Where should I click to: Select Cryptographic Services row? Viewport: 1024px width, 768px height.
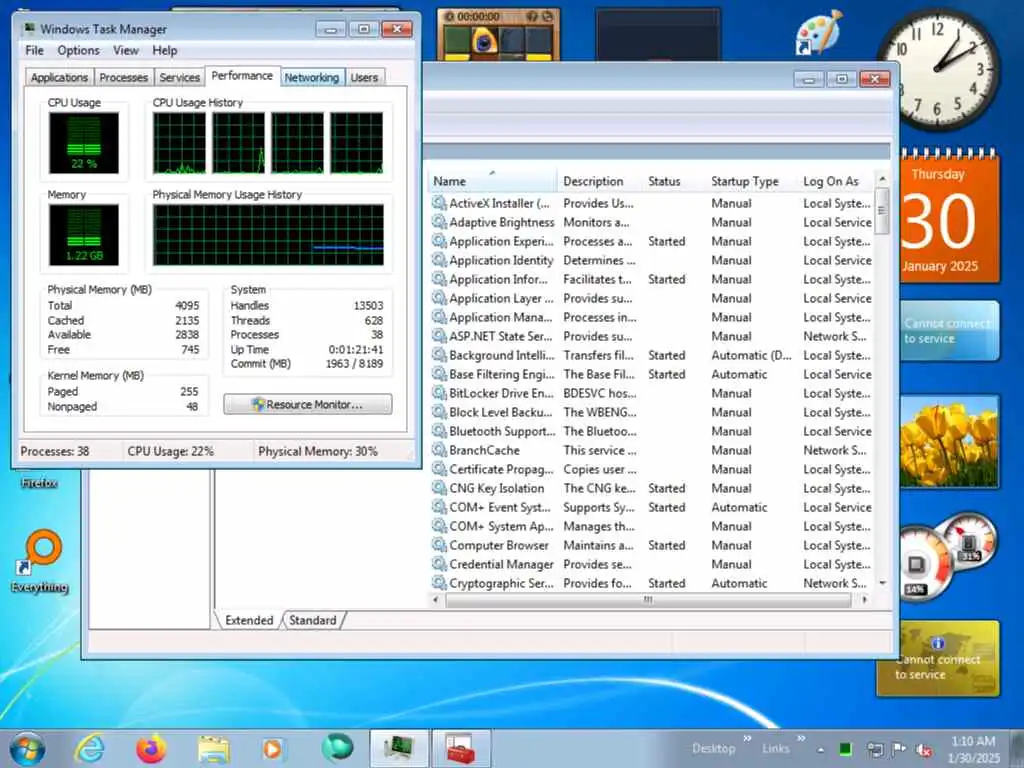point(652,583)
